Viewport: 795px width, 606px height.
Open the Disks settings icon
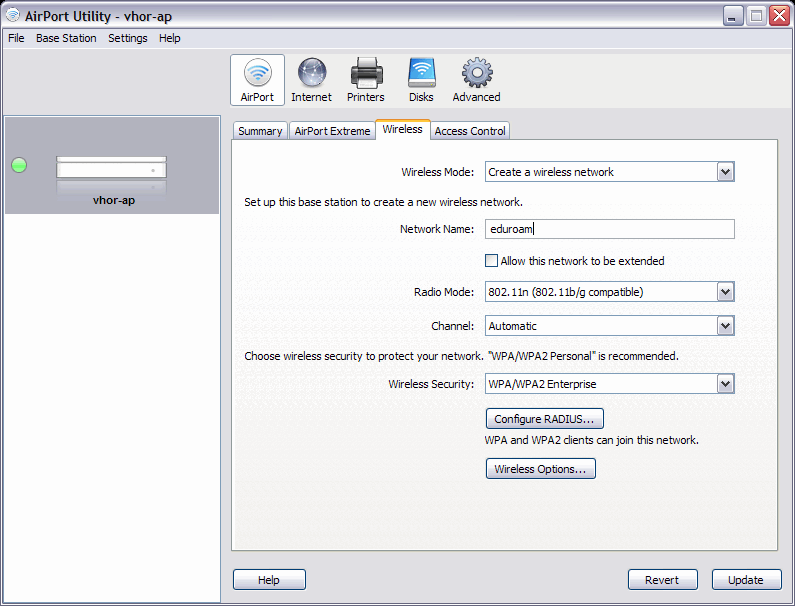tap(421, 80)
